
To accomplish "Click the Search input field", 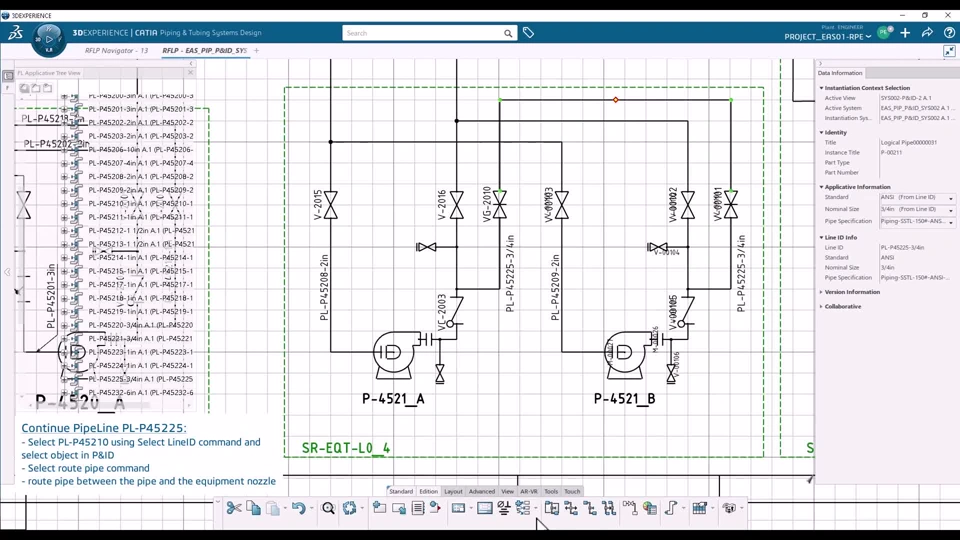I will tap(422, 33).
